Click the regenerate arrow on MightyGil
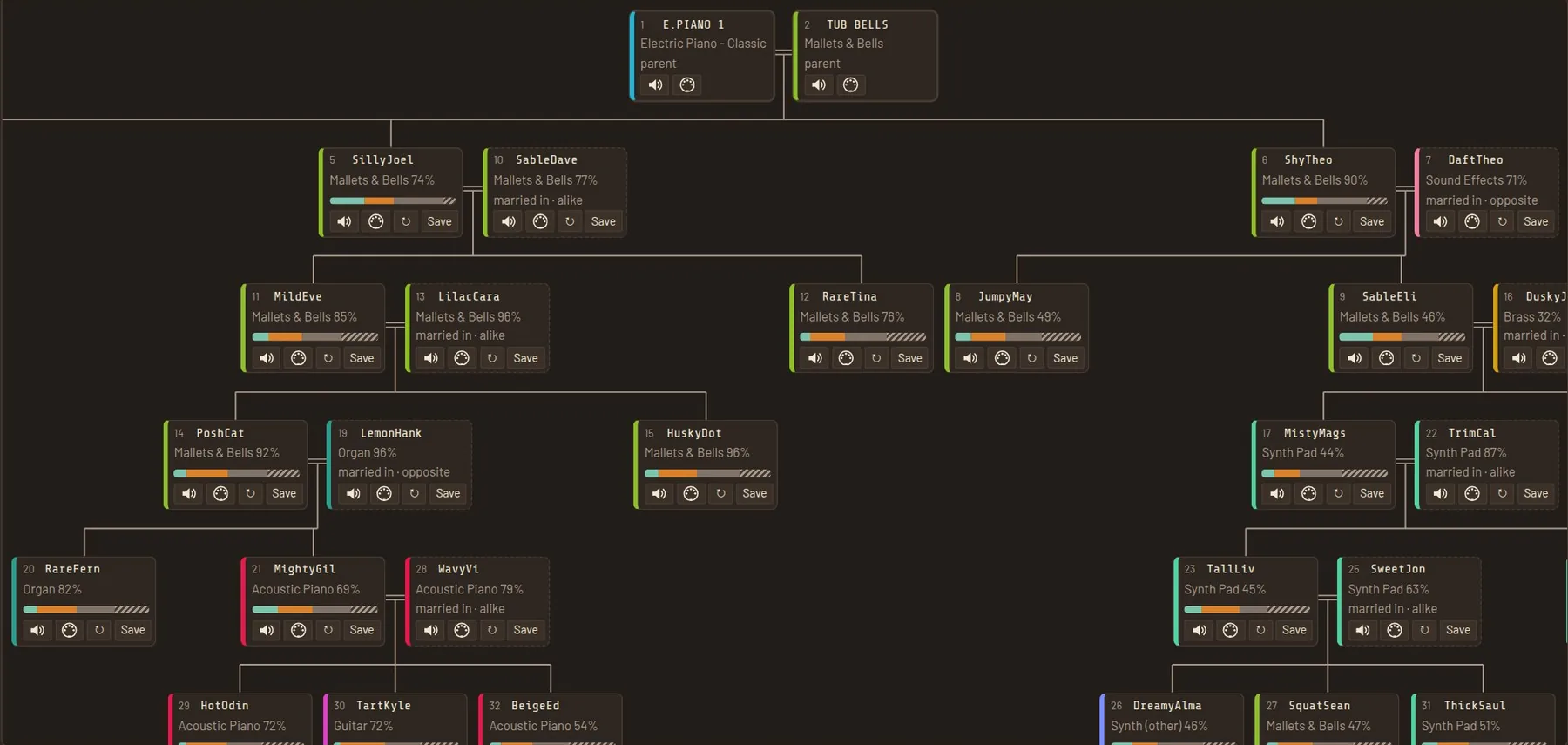 coord(328,630)
